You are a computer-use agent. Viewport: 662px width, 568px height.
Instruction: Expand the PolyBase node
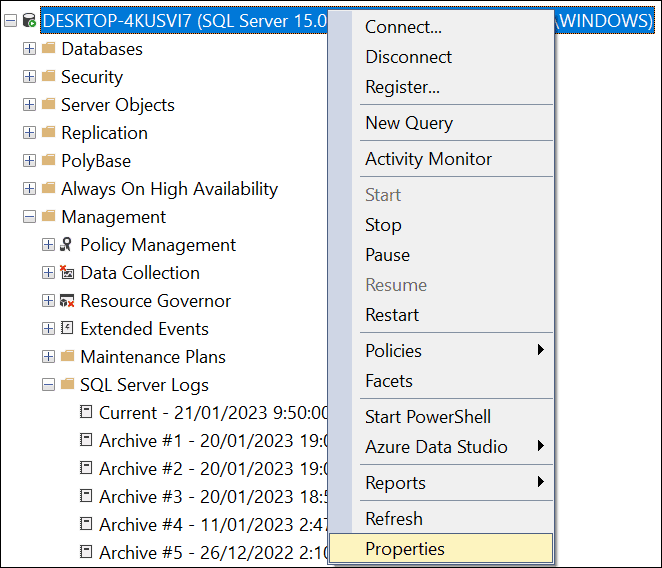coord(29,160)
